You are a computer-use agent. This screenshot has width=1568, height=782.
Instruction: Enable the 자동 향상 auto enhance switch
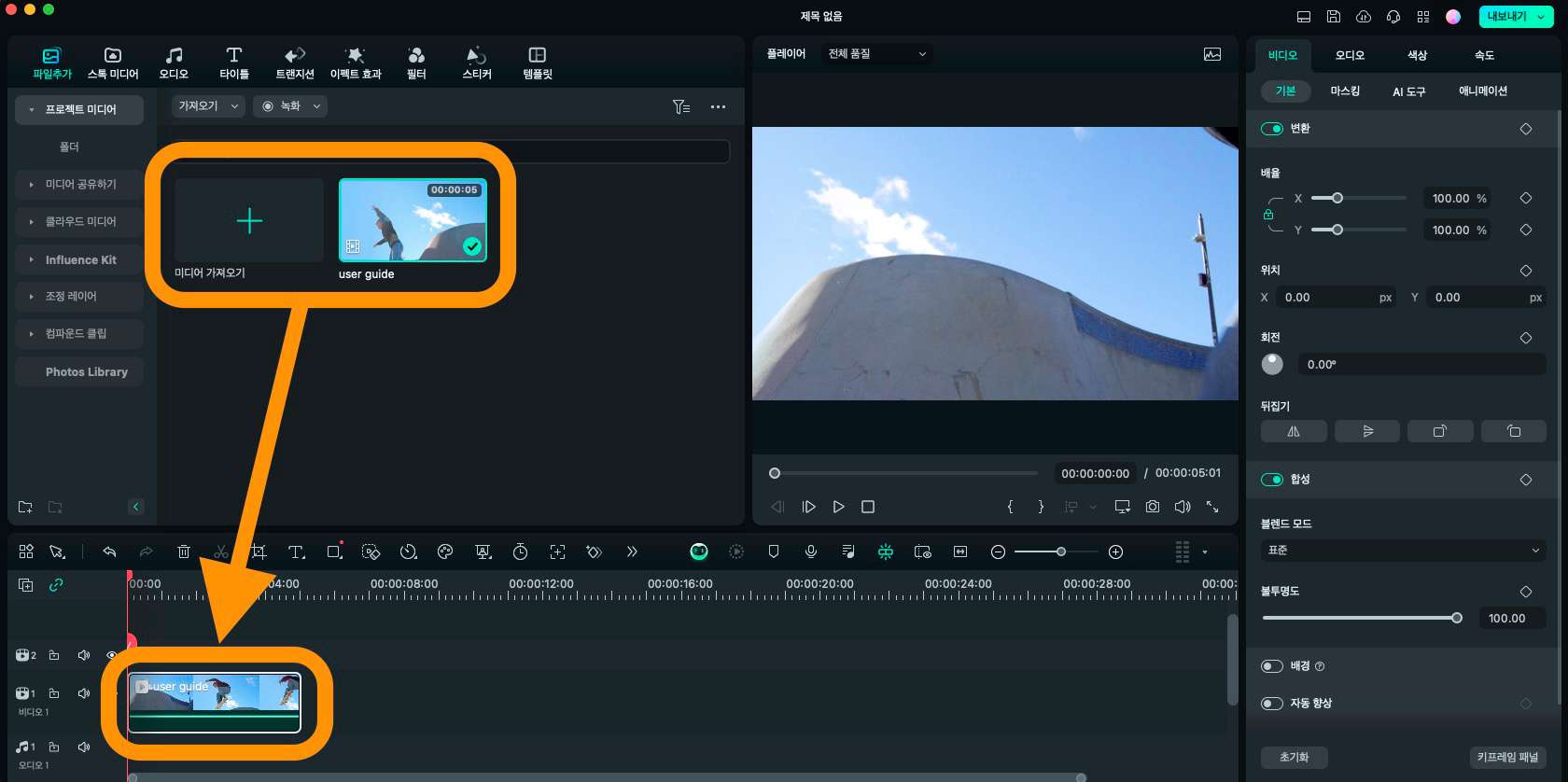coord(1272,704)
